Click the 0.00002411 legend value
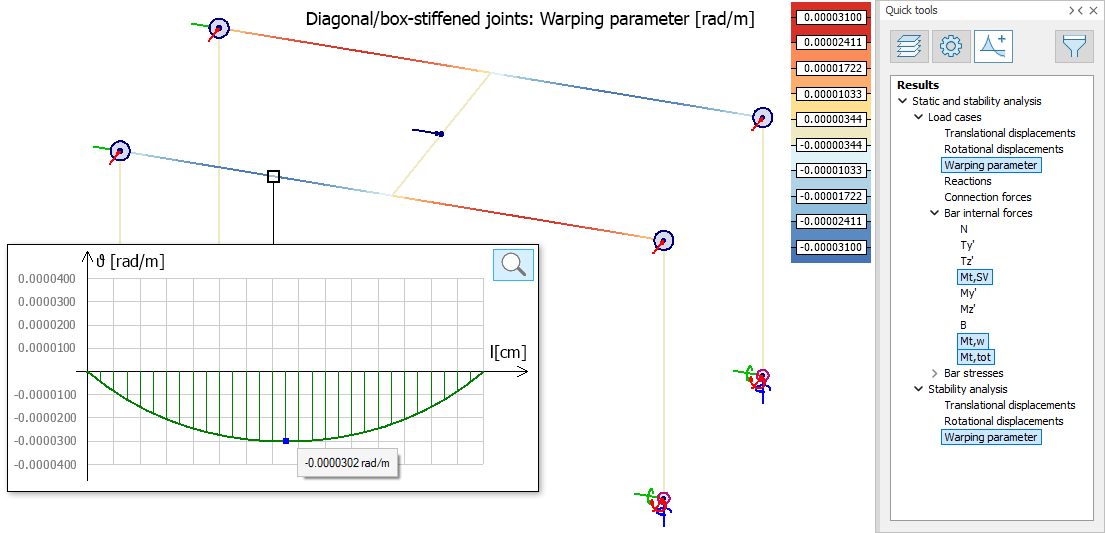The width and height of the screenshot is (1105, 533). click(831, 42)
